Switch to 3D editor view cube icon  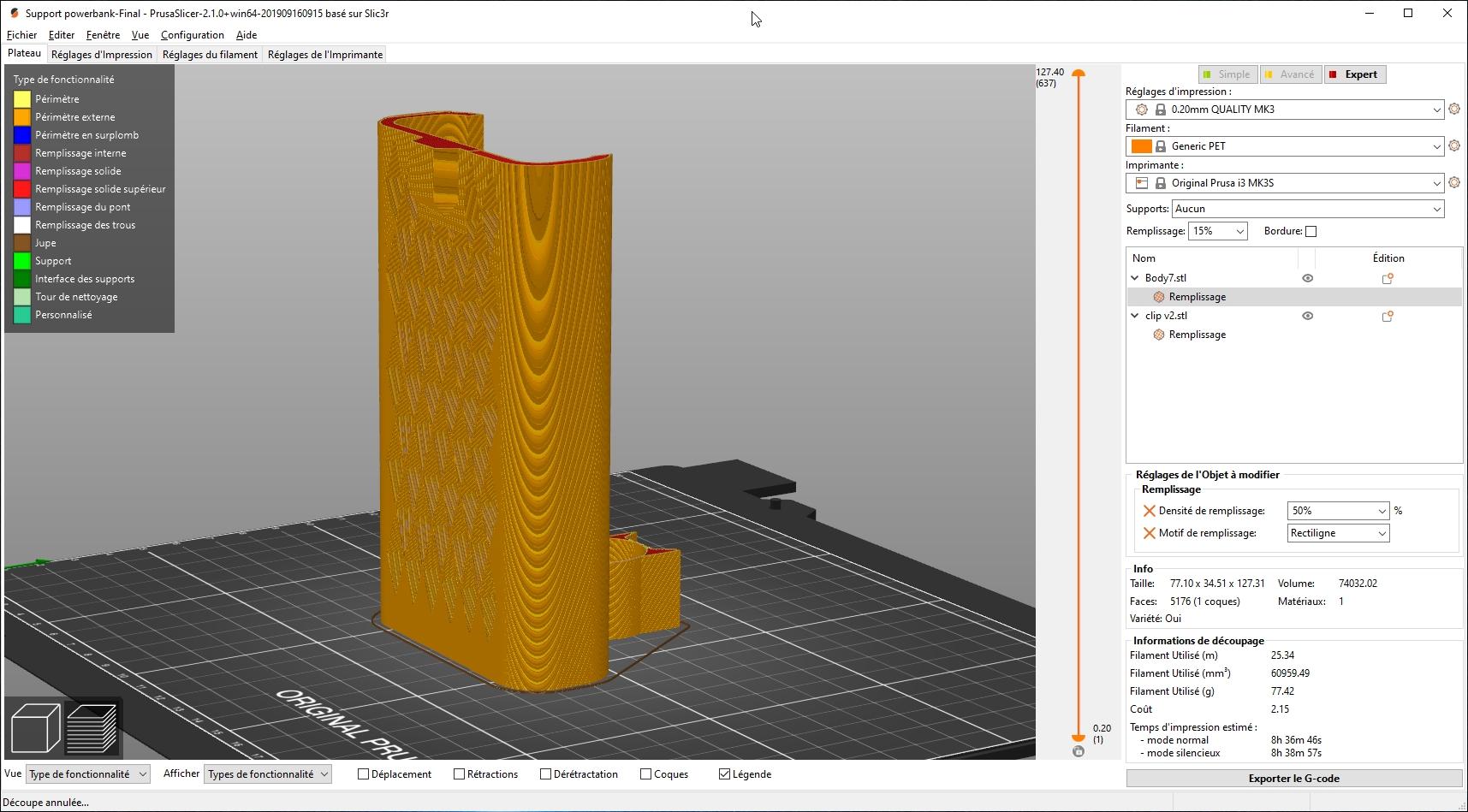[x=35, y=727]
